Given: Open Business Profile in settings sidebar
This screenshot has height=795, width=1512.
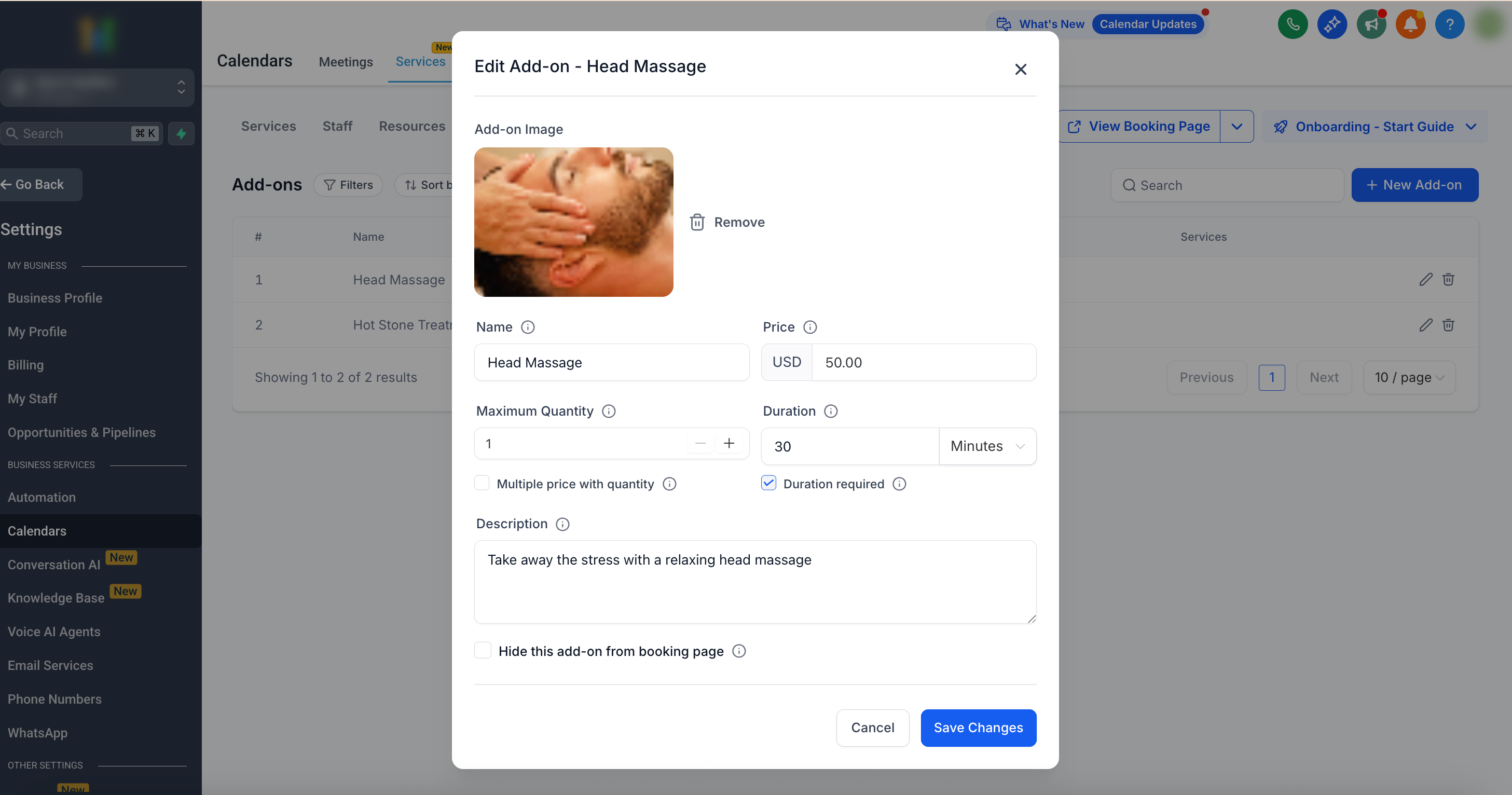Looking at the screenshot, I should [x=54, y=298].
